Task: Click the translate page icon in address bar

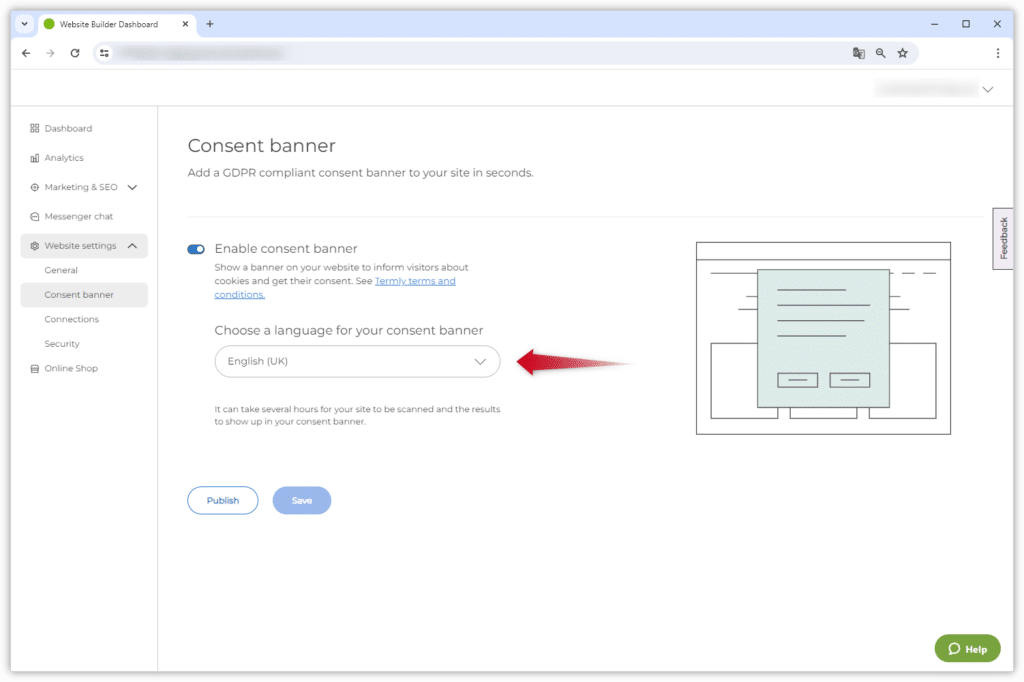Action: point(858,53)
